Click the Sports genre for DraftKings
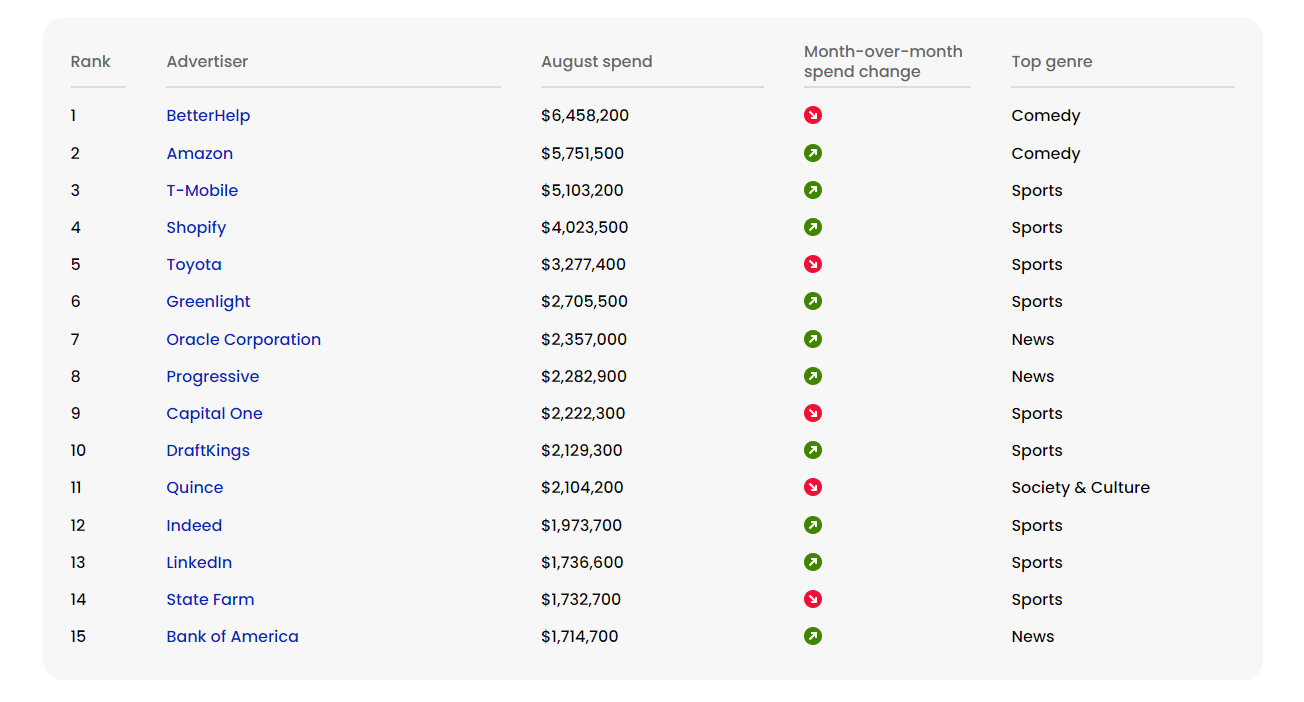1304x702 pixels. point(1037,451)
